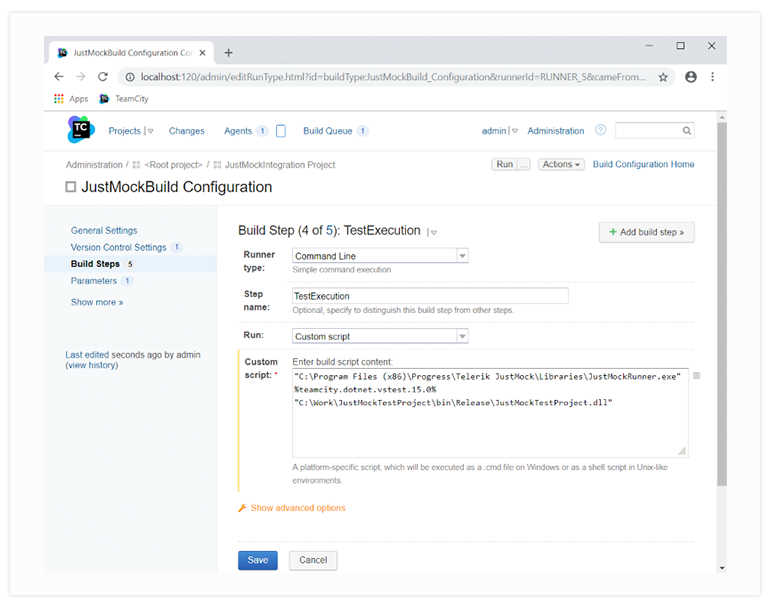Open the Agents page
The height and width of the screenshot is (609, 770).
point(238,131)
